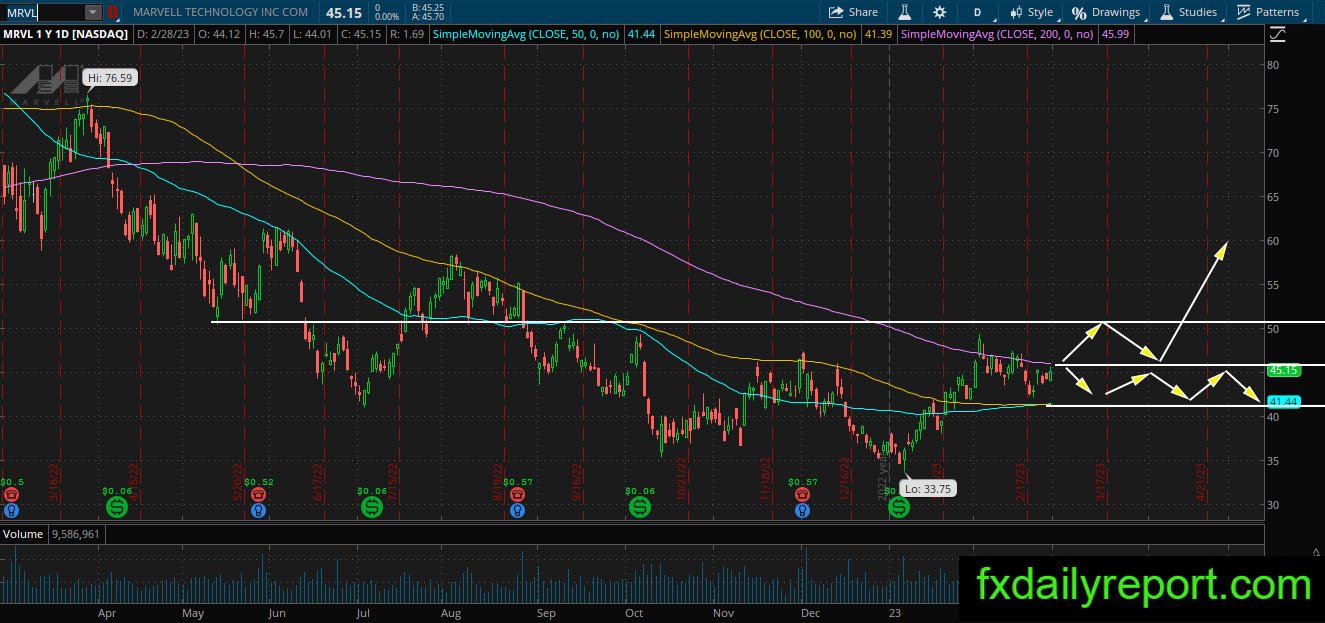Click the O: 44.12 open value

click(x=219, y=34)
